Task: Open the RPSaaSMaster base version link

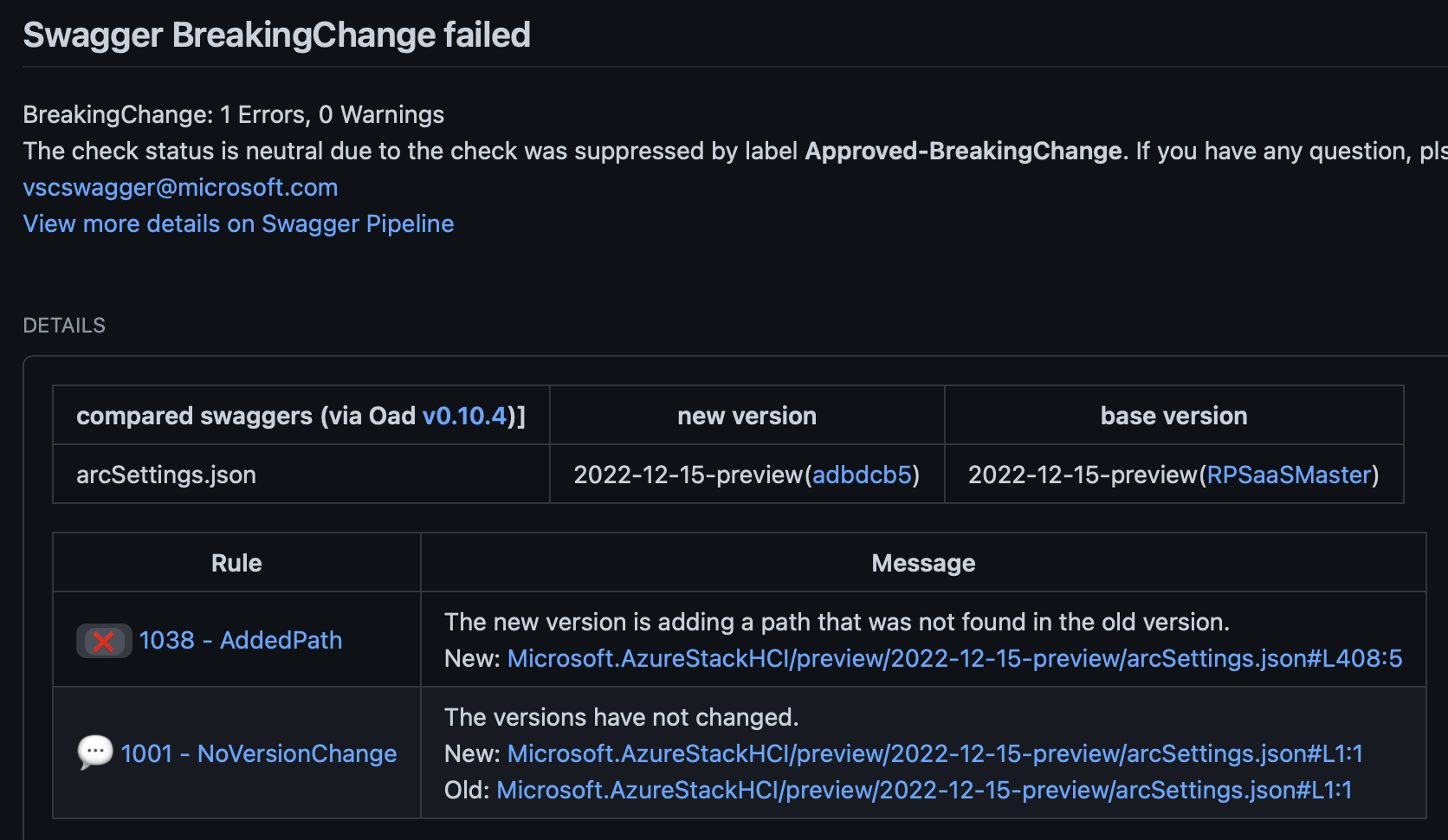Action: click(1289, 475)
